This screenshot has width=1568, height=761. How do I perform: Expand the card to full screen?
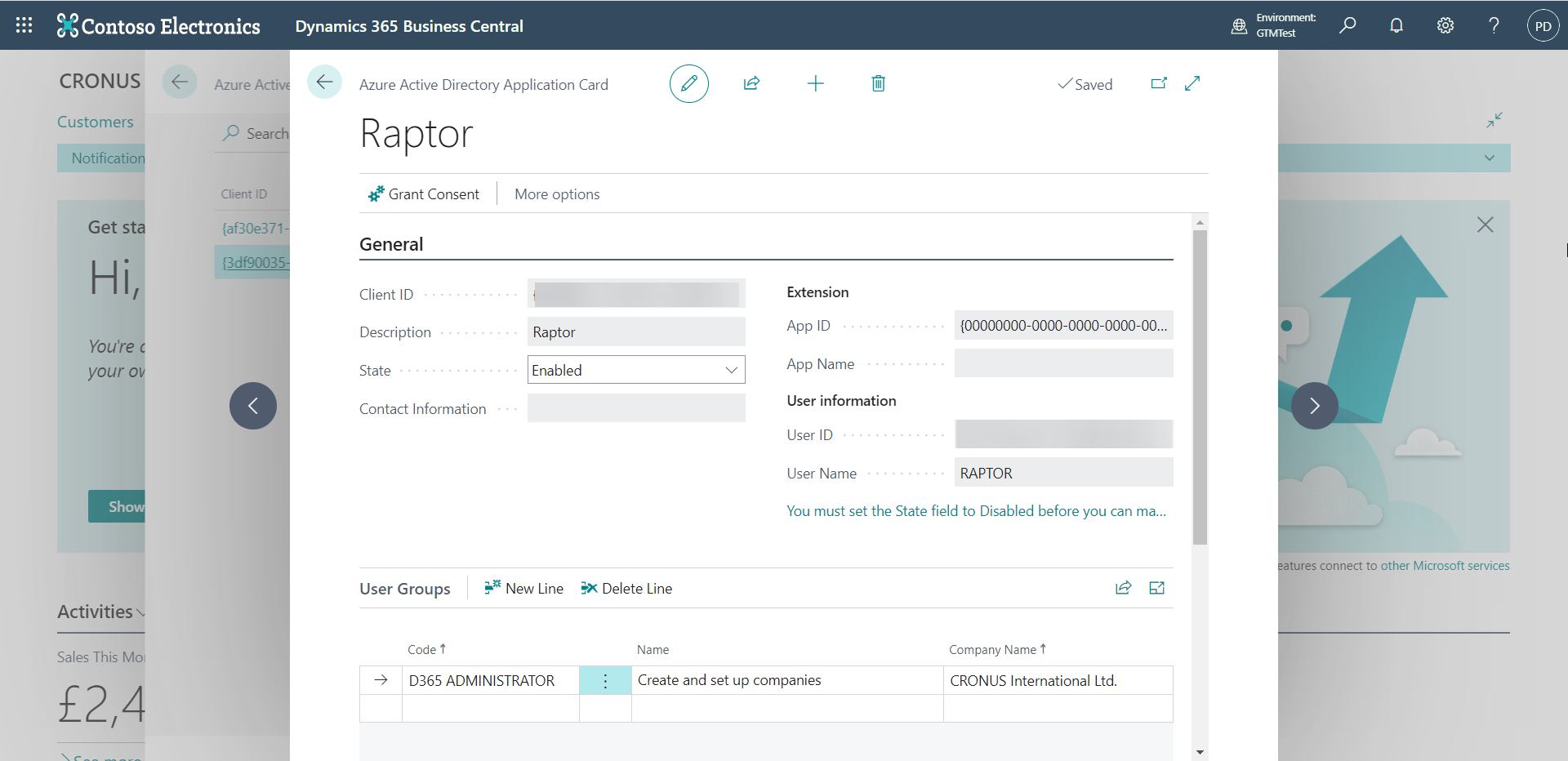(x=1192, y=83)
